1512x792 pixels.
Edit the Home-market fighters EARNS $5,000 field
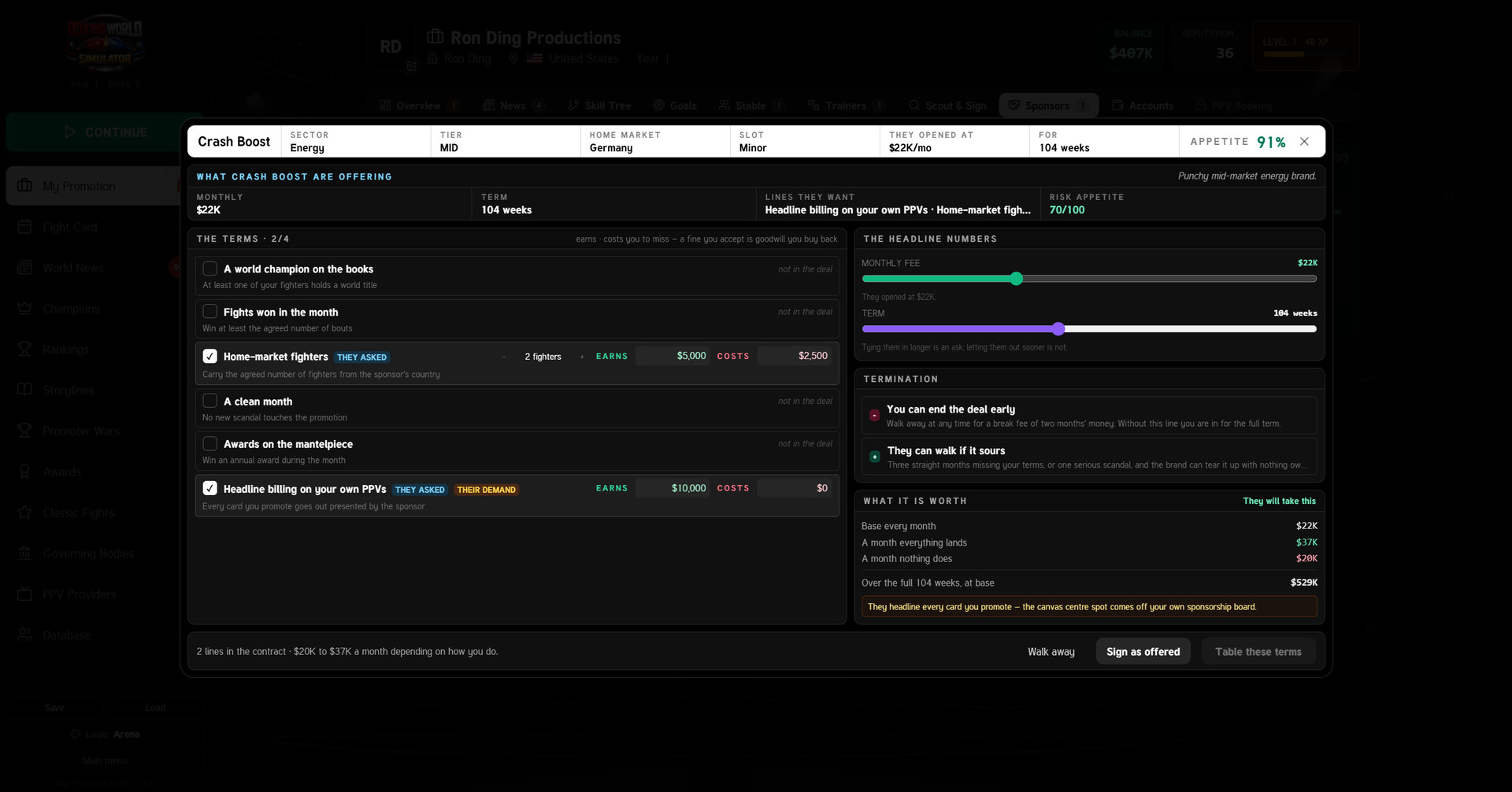click(x=673, y=356)
